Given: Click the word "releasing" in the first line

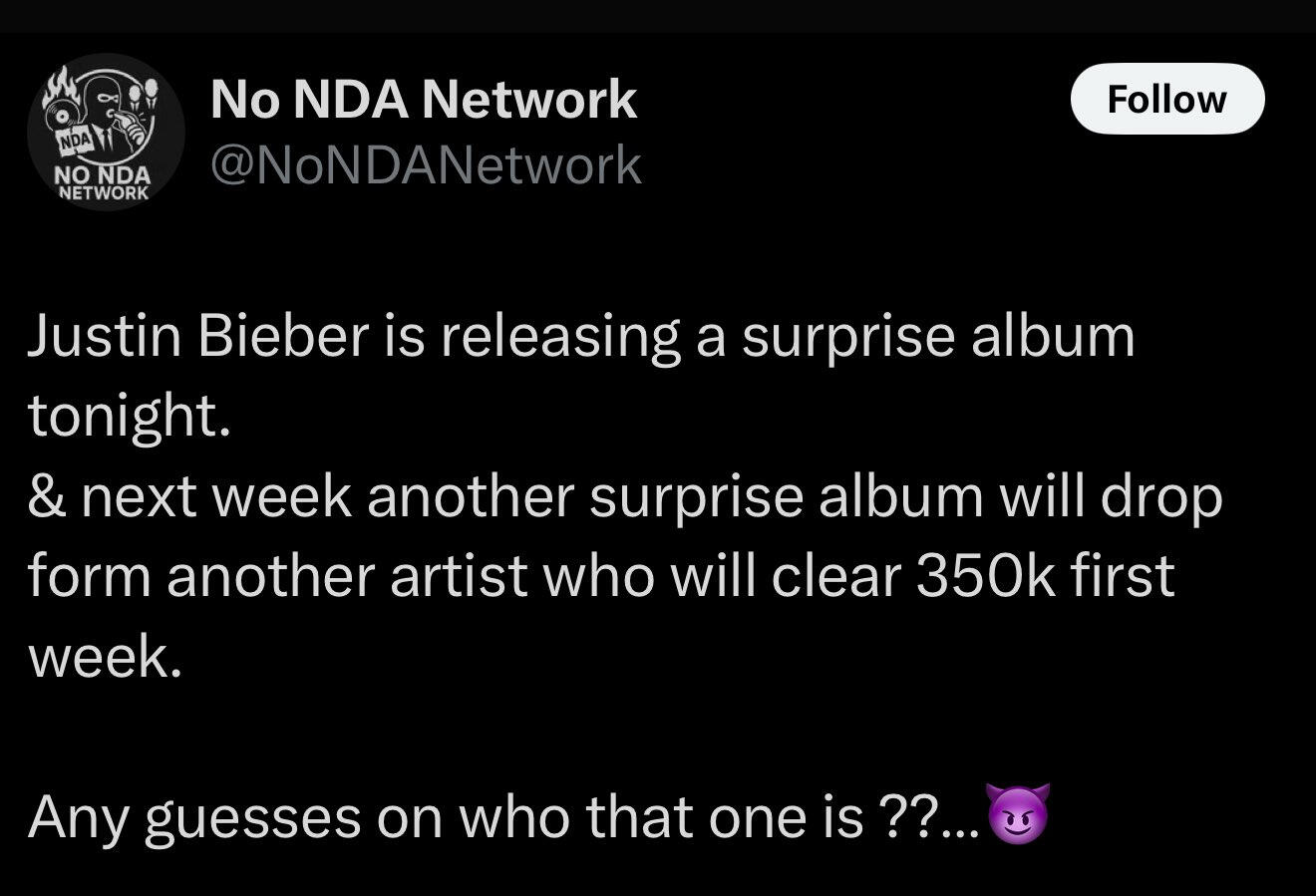Looking at the screenshot, I should coord(560,336).
